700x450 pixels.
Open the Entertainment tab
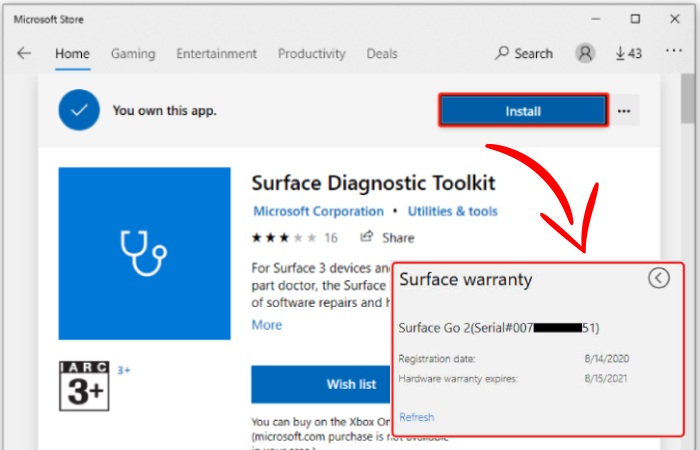(217, 54)
